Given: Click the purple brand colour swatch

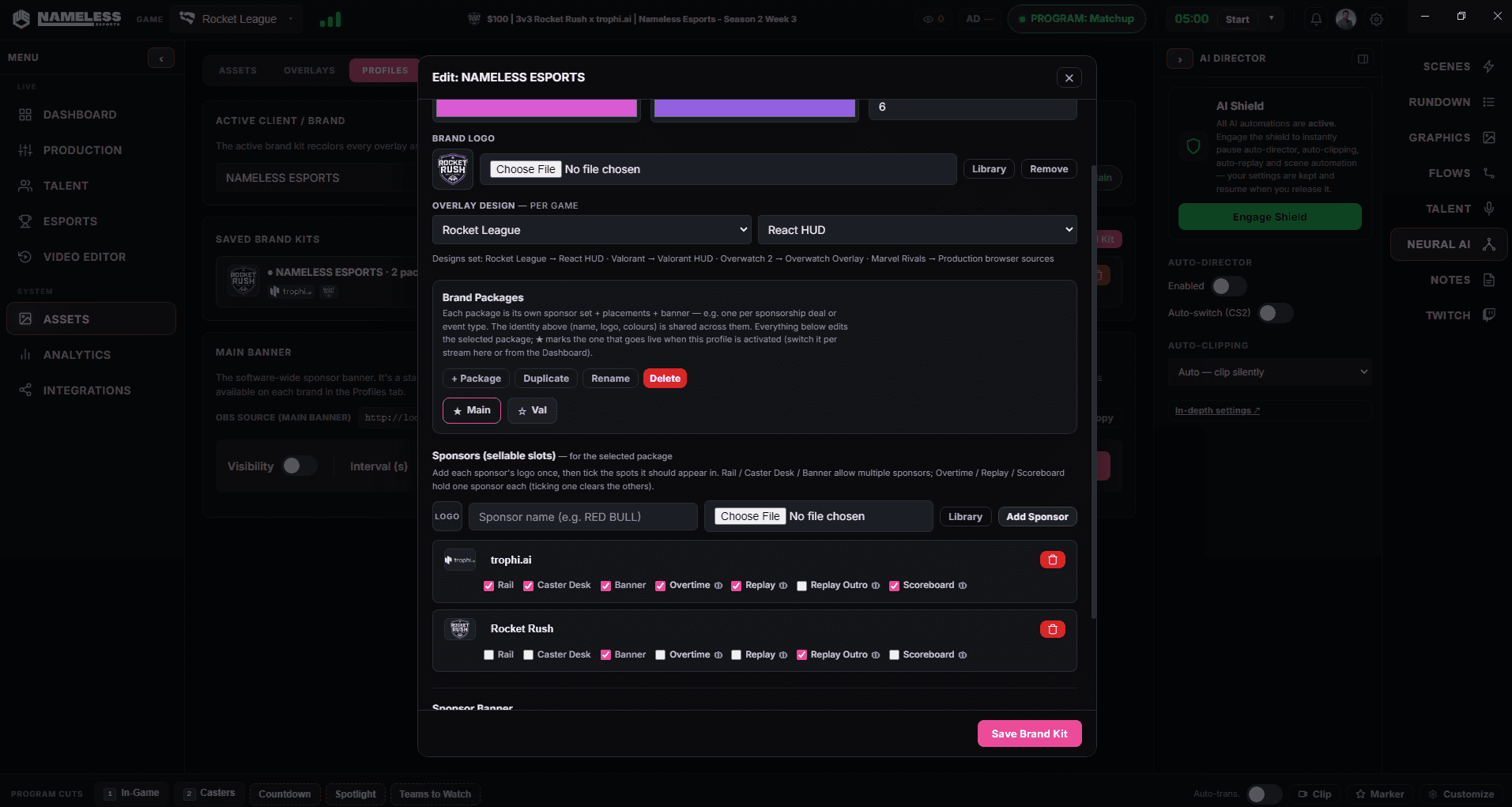Looking at the screenshot, I should [755, 108].
